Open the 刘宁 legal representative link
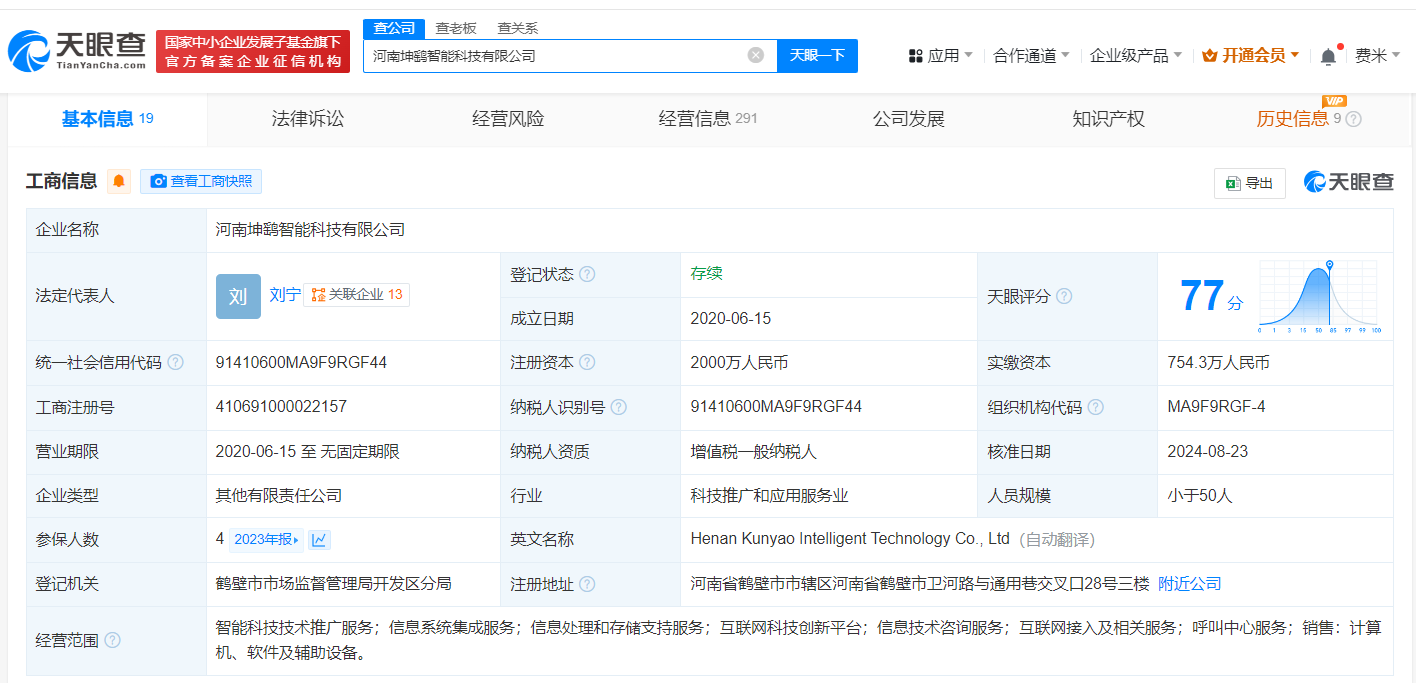 point(284,295)
